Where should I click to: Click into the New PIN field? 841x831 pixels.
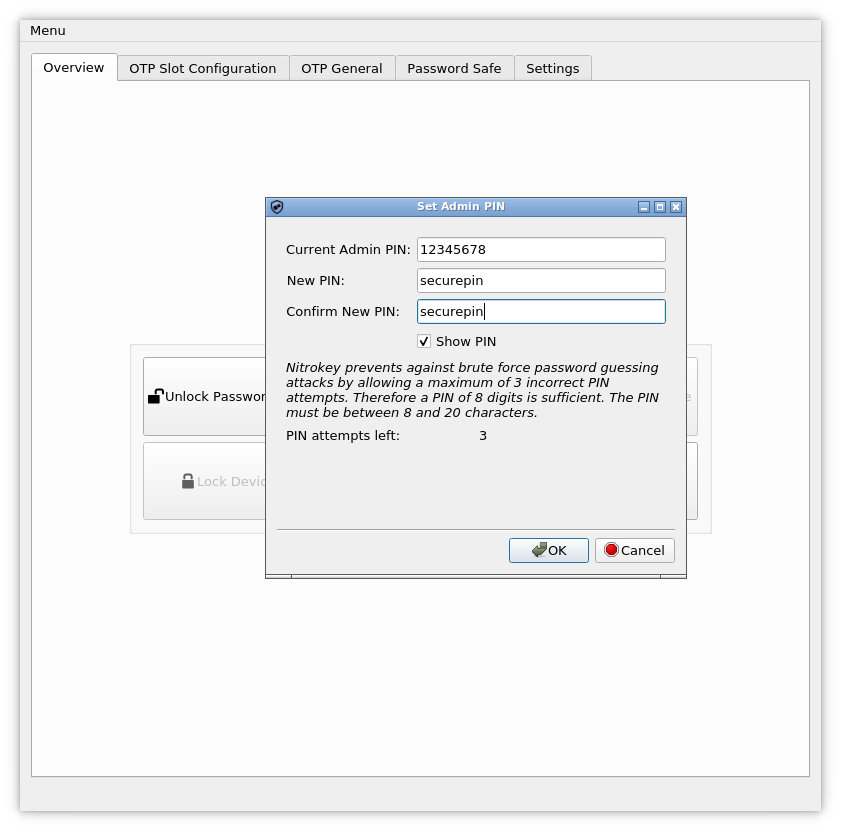pyautogui.click(x=540, y=281)
